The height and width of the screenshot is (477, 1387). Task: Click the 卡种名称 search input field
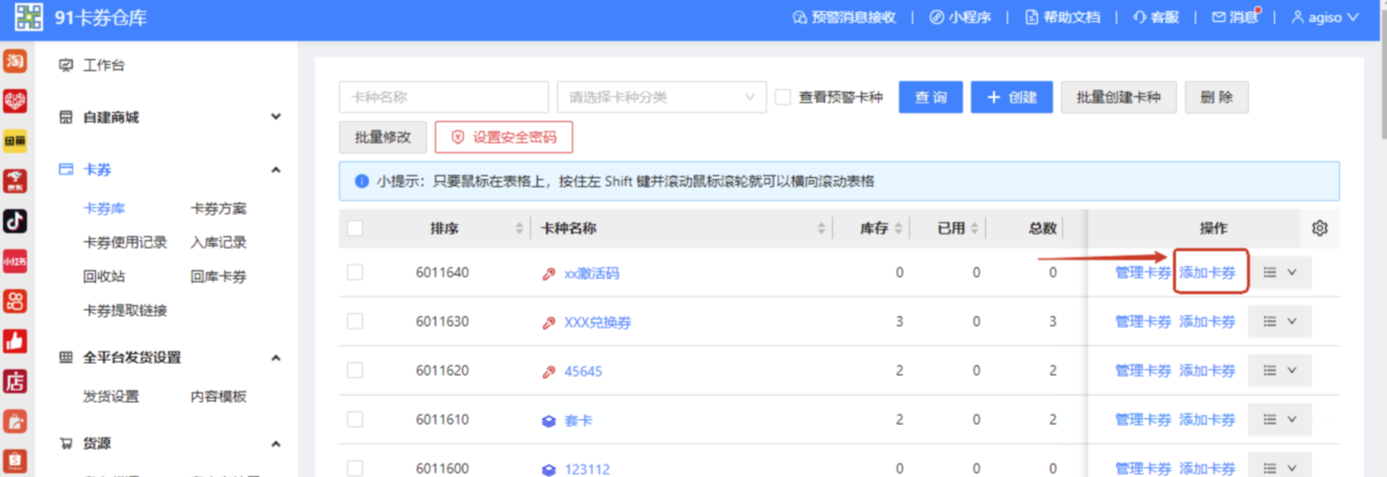443,97
